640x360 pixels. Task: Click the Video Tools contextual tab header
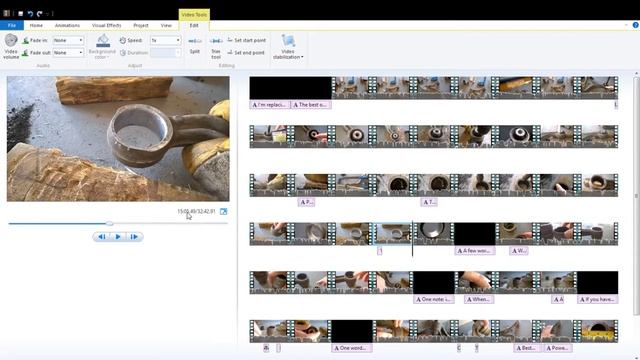pos(194,15)
